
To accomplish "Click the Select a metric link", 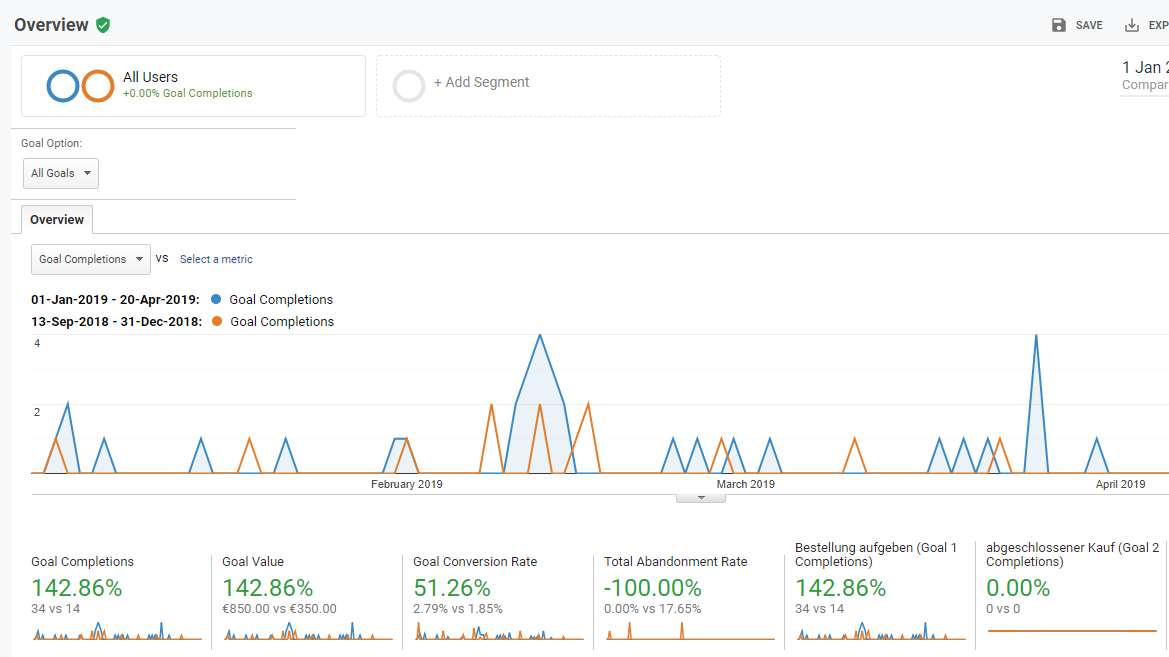I will pyautogui.click(x=216, y=259).
